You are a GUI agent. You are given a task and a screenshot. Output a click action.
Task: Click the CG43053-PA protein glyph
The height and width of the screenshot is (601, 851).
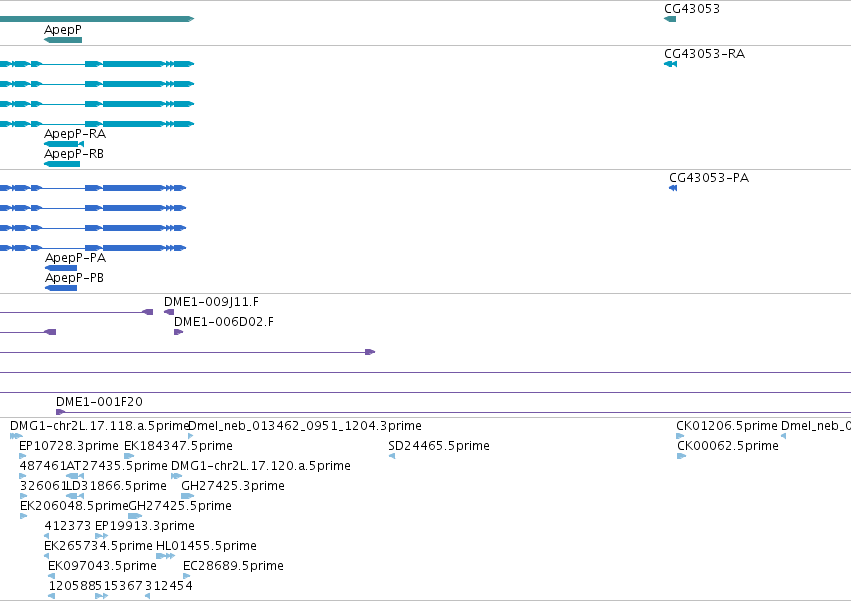[673, 188]
